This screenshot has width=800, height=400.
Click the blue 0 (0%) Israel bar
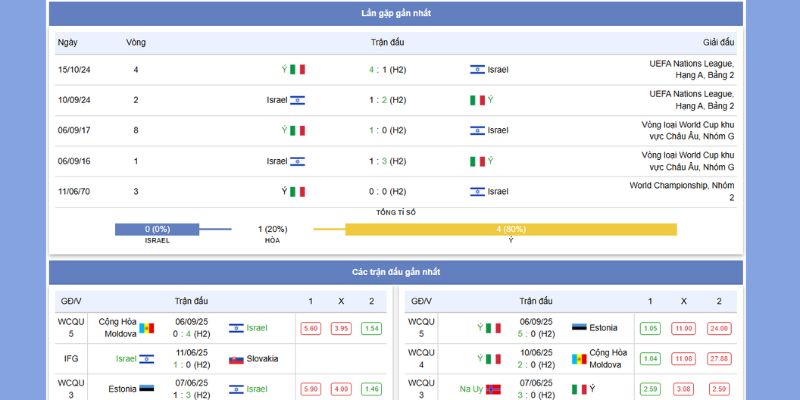click(157, 230)
